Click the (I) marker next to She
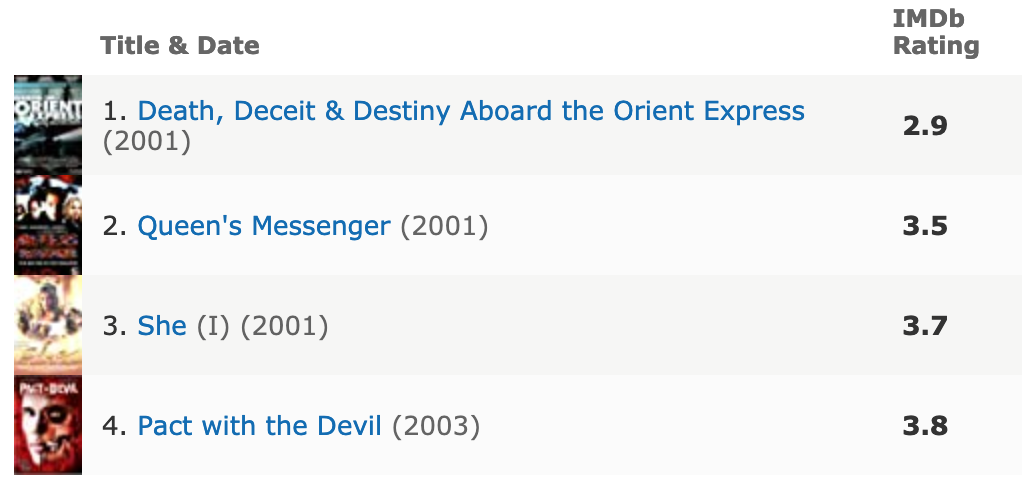The width and height of the screenshot is (1022, 488). pyautogui.click(x=213, y=326)
